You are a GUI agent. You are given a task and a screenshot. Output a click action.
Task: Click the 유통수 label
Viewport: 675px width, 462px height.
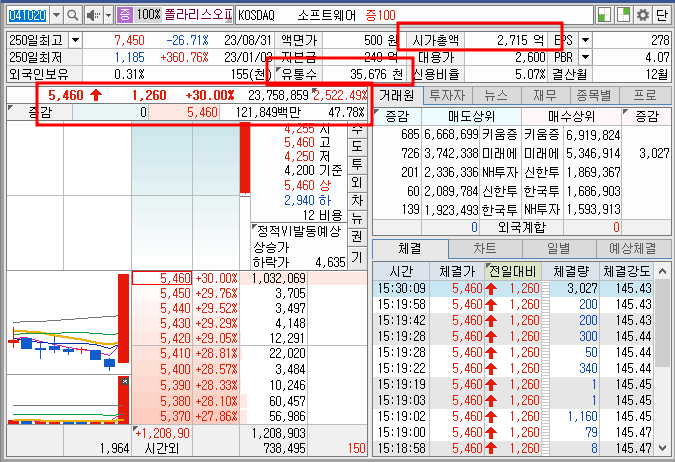pyautogui.click(x=300, y=74)
